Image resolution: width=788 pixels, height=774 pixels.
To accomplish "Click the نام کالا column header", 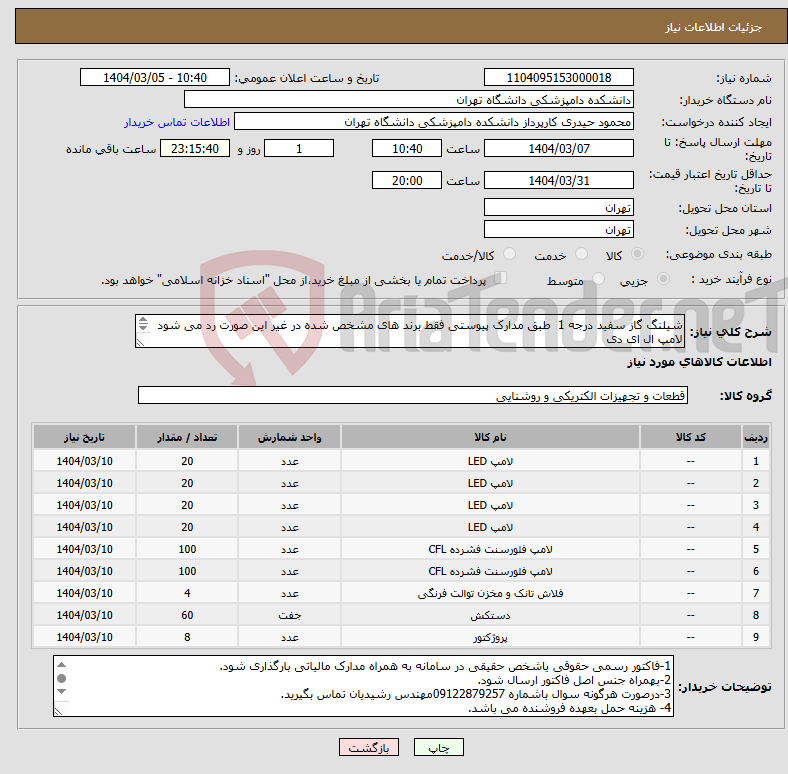I will point(490,437).
